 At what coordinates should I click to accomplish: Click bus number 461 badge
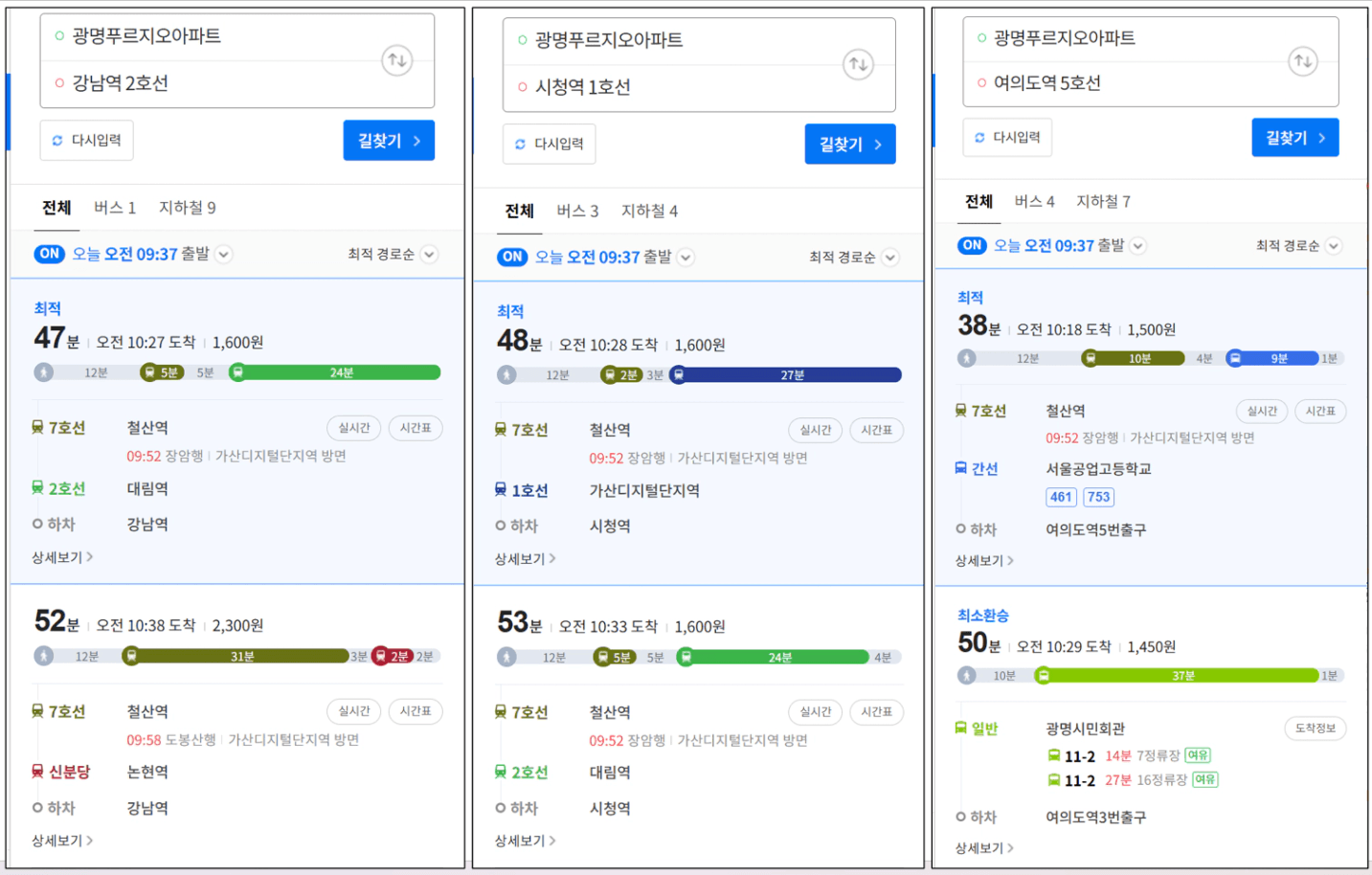[1061, 497]
